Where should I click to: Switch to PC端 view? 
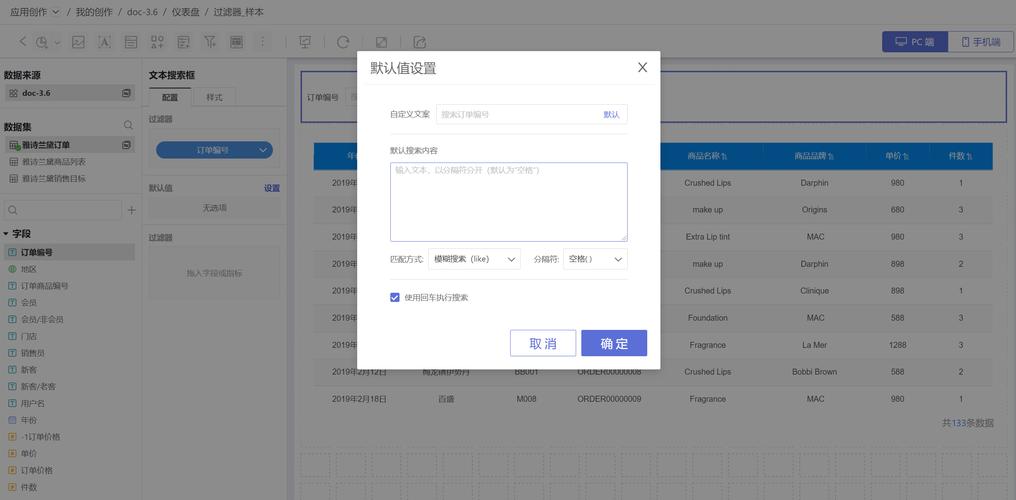pos(914,42)
